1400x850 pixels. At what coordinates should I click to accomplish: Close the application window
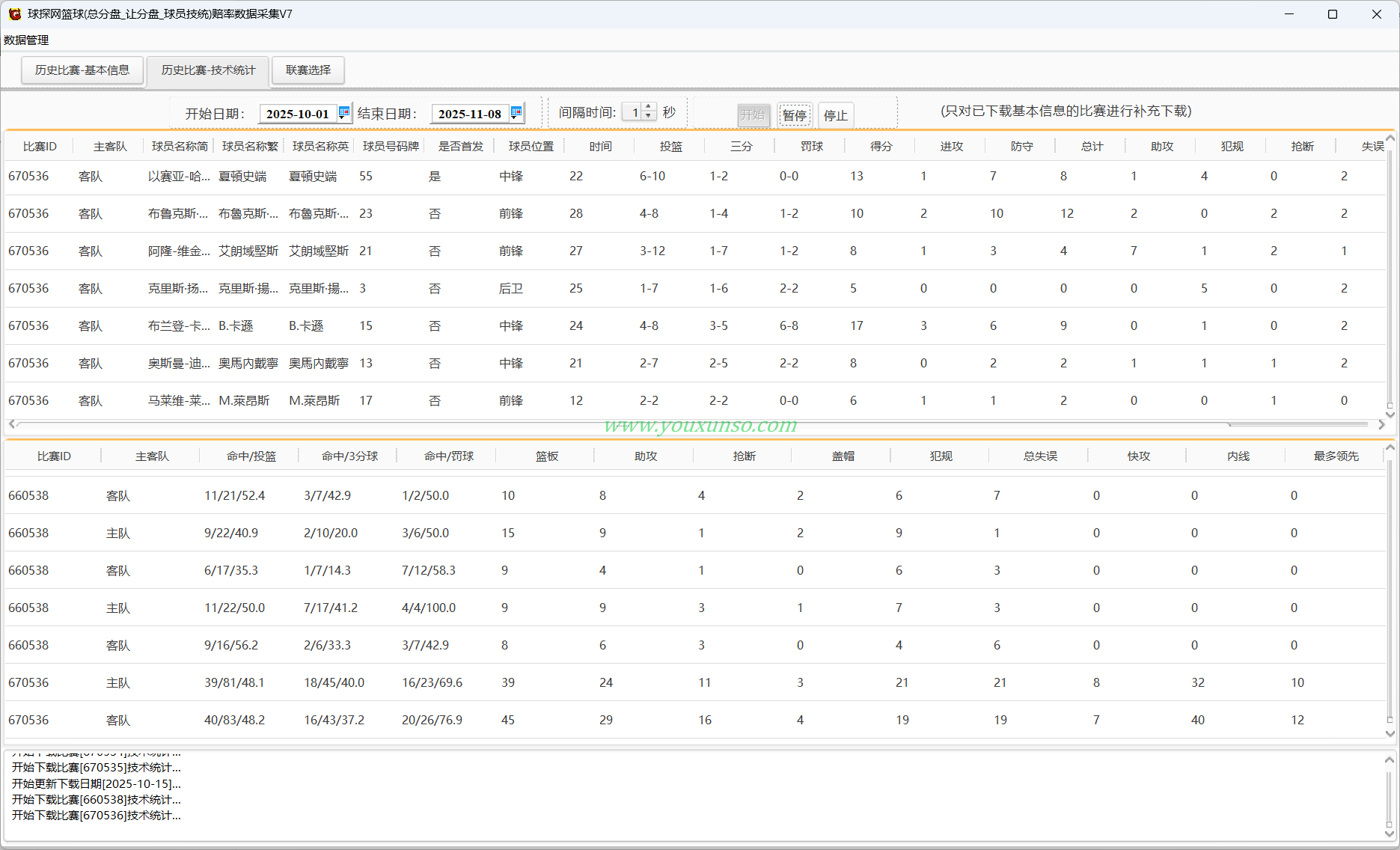pos(1377,14)
